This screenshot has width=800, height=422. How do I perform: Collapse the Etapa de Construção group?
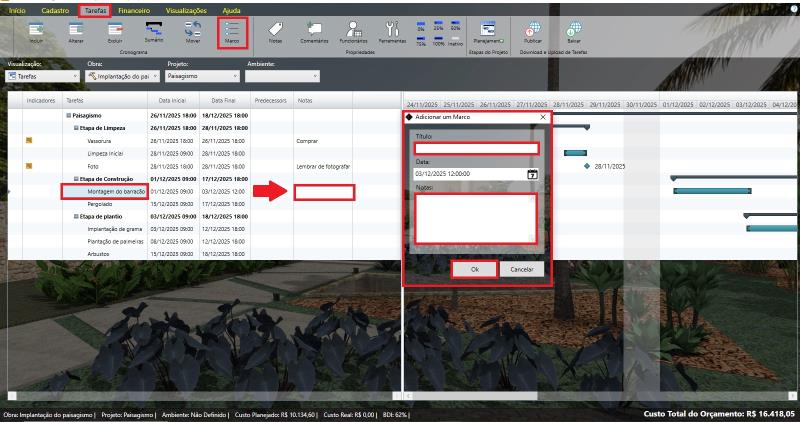click(76, 178)
